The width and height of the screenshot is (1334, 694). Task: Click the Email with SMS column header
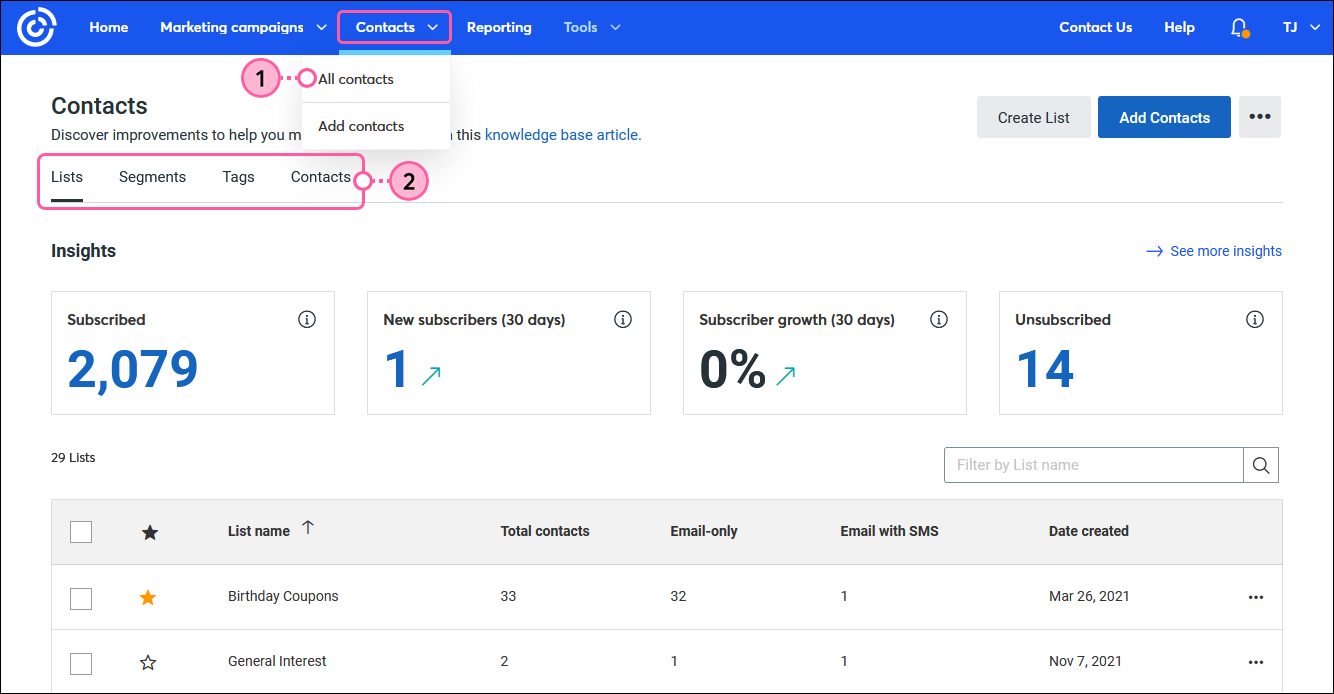pyautogui.click(x=889, y=531)
